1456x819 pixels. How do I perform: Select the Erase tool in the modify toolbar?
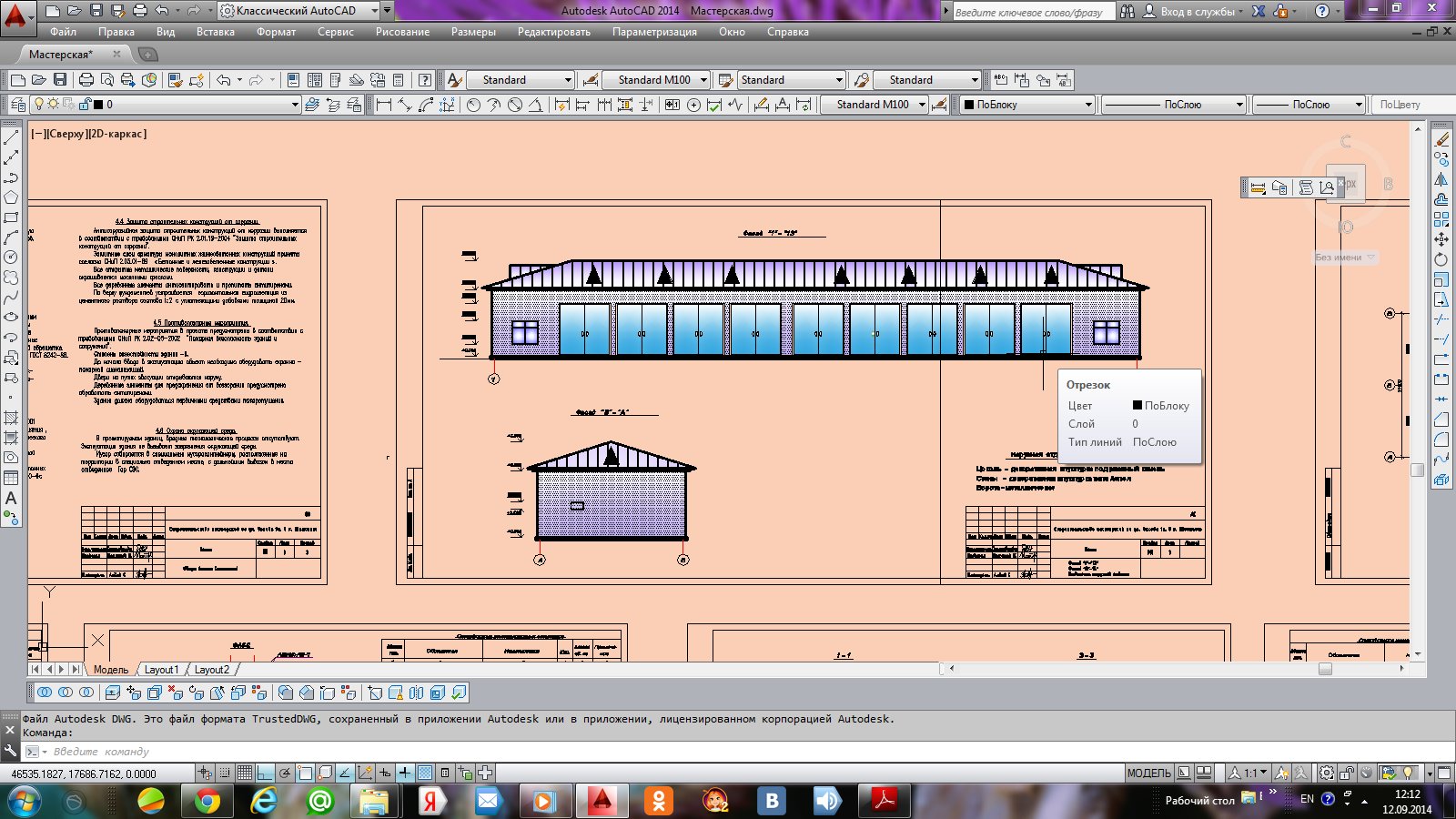(x=1441, y=139)
